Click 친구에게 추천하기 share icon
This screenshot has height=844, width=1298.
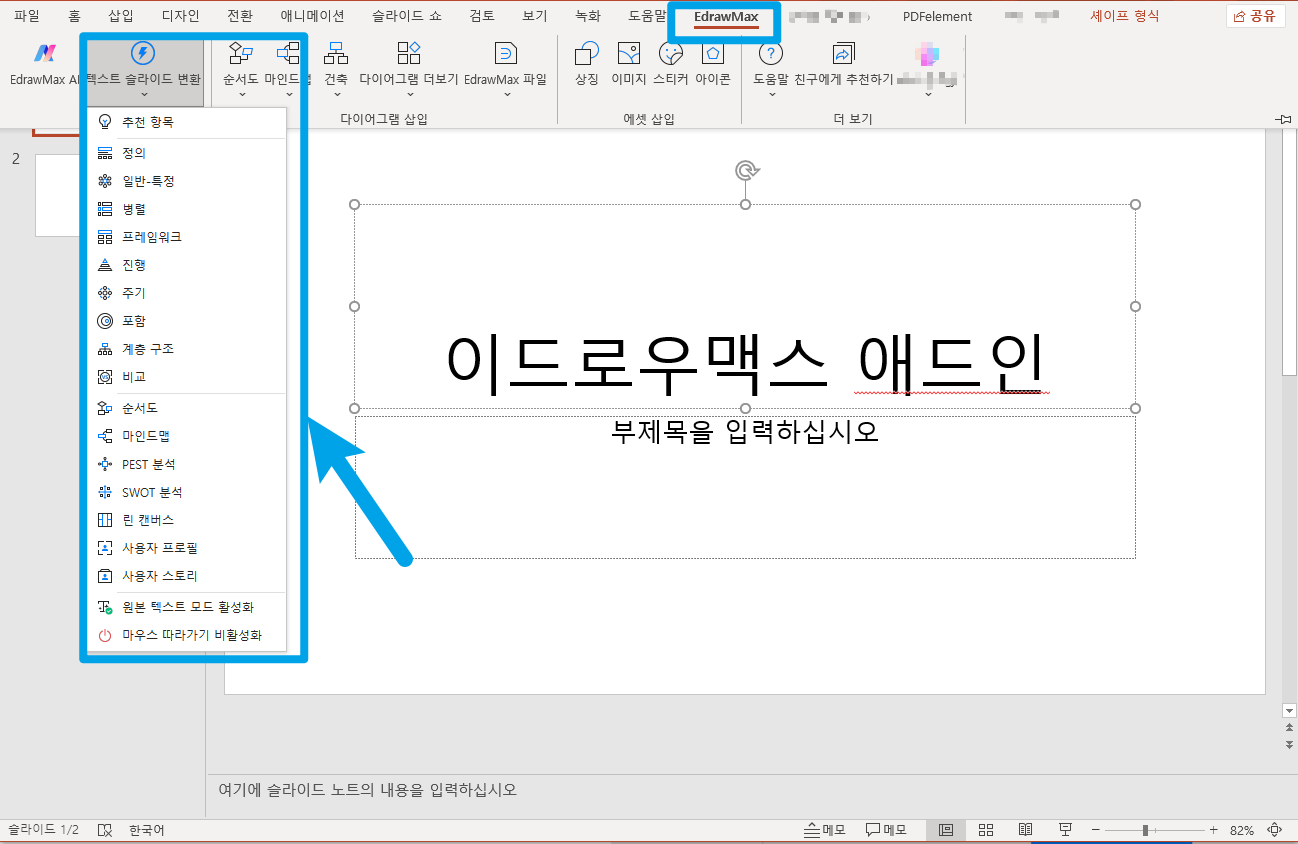(844, 54)
